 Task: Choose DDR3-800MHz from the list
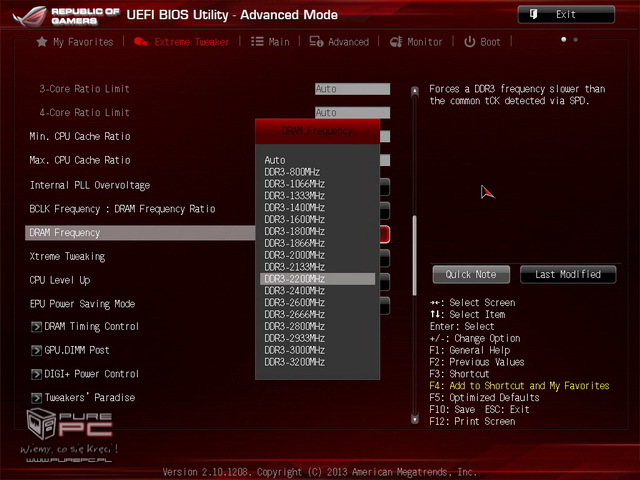click(x=292, y=172)
